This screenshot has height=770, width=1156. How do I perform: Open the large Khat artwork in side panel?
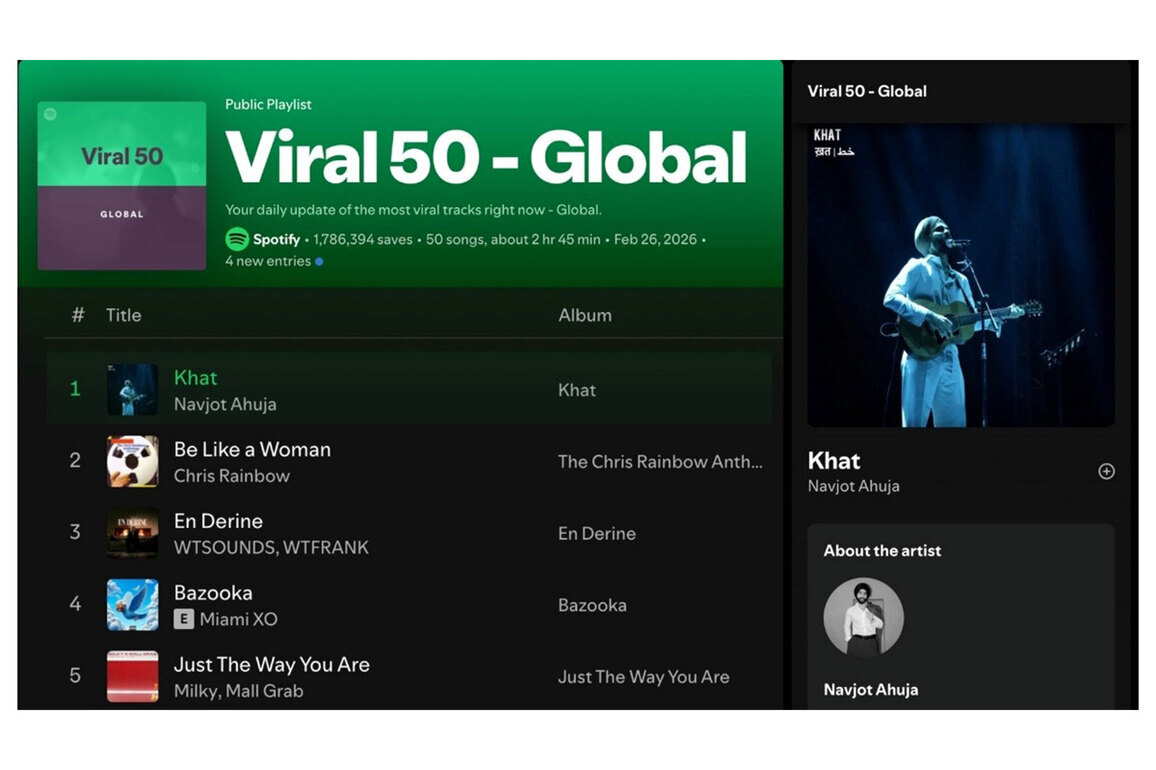tap(961, 275)
